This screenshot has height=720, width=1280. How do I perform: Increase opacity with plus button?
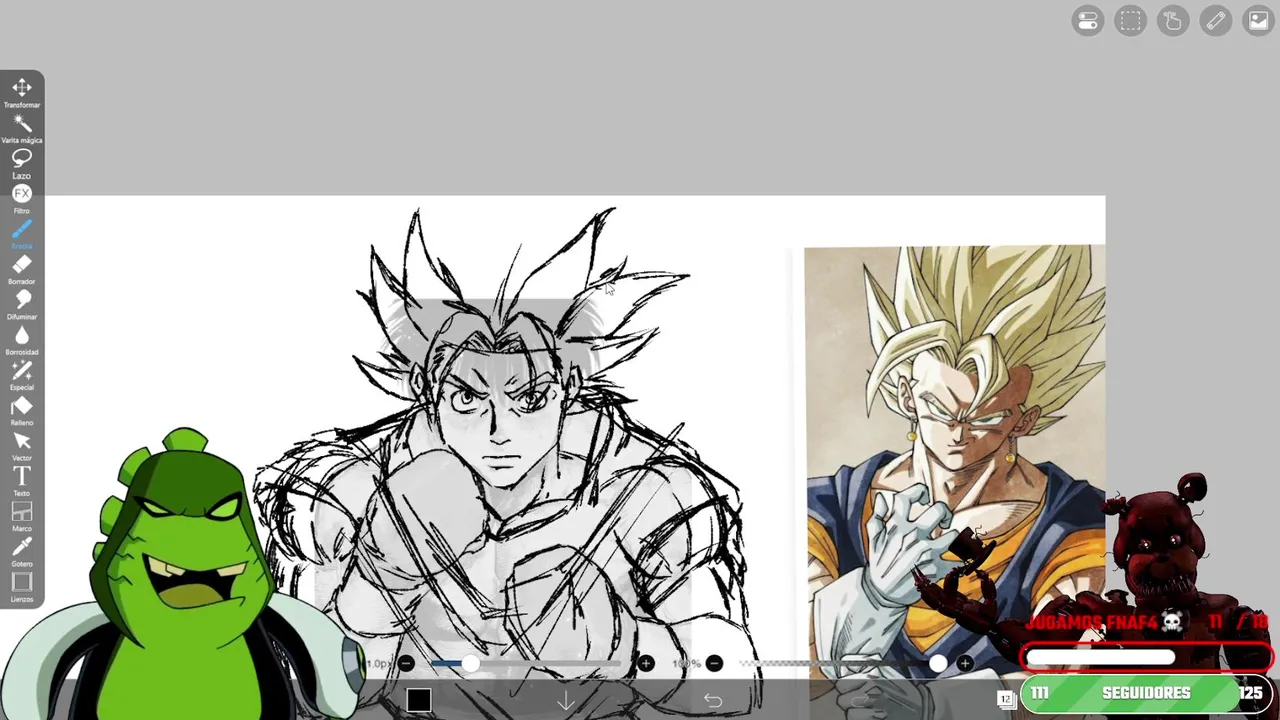965,663
